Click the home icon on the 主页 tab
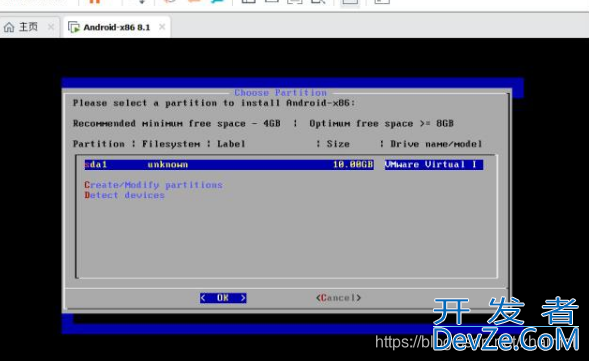 pyautogui.click(x=9, y=27)
